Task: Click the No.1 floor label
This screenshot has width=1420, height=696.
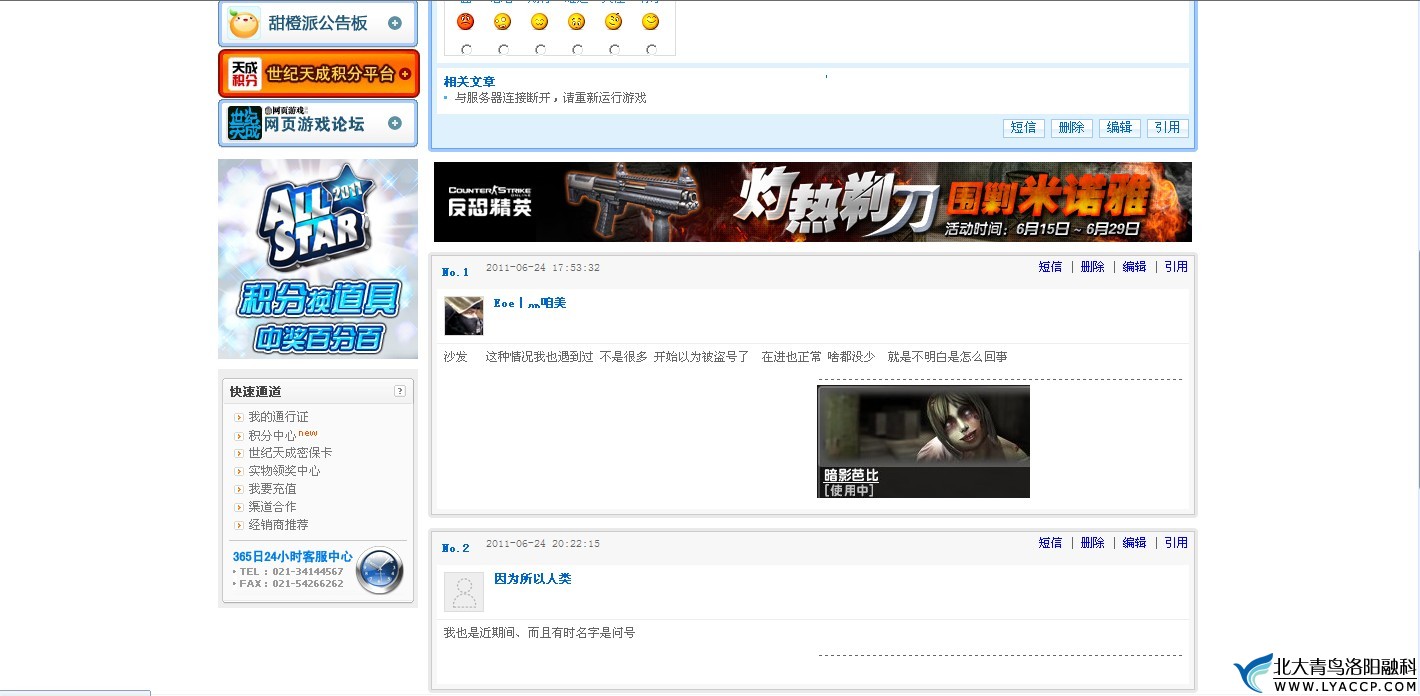Action: (x=455, y=272)
